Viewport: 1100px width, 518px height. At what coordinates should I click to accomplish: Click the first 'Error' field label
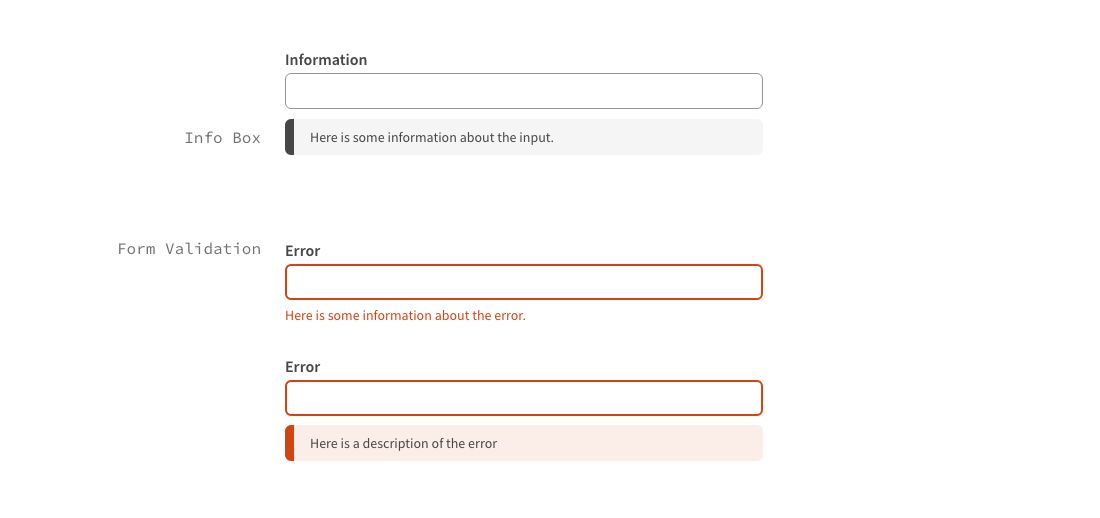[302, 251]
